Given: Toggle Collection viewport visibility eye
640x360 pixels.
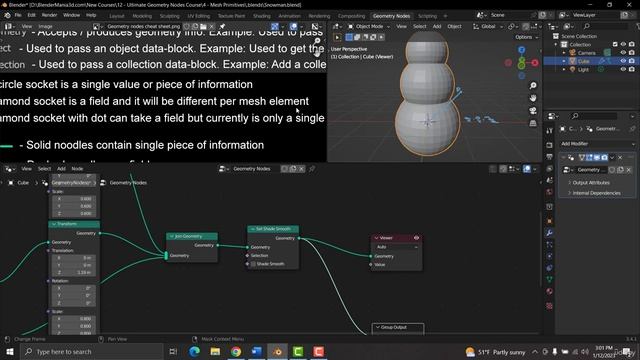Looking at the screenshot, I should coord(623,44).
